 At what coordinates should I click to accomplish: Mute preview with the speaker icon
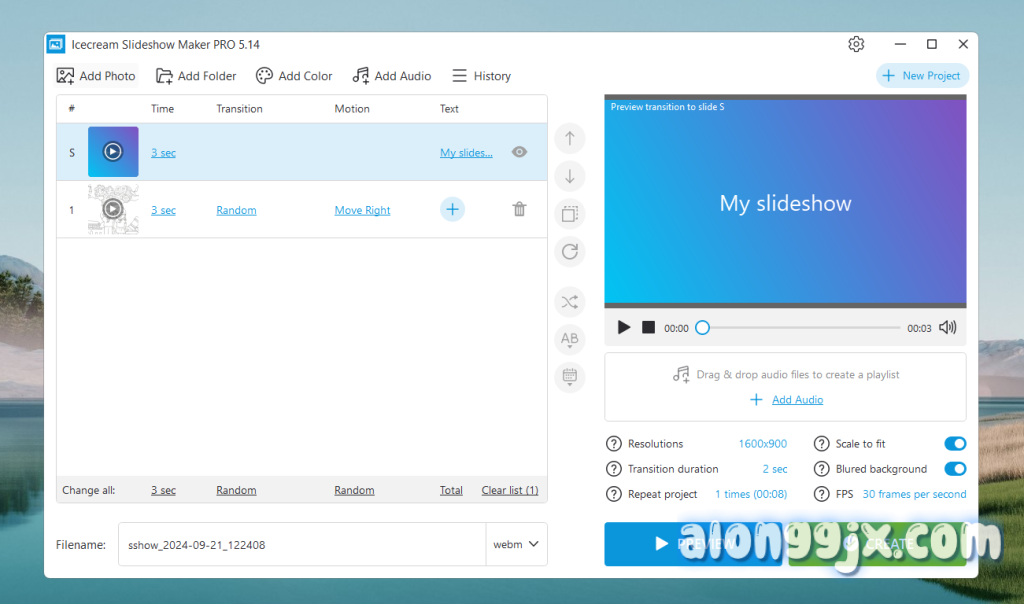pyautogui.click(x=947, y=327)
